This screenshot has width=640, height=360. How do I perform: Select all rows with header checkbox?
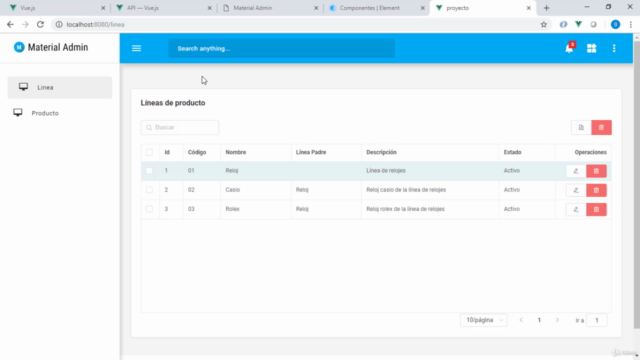pos(149,152)
